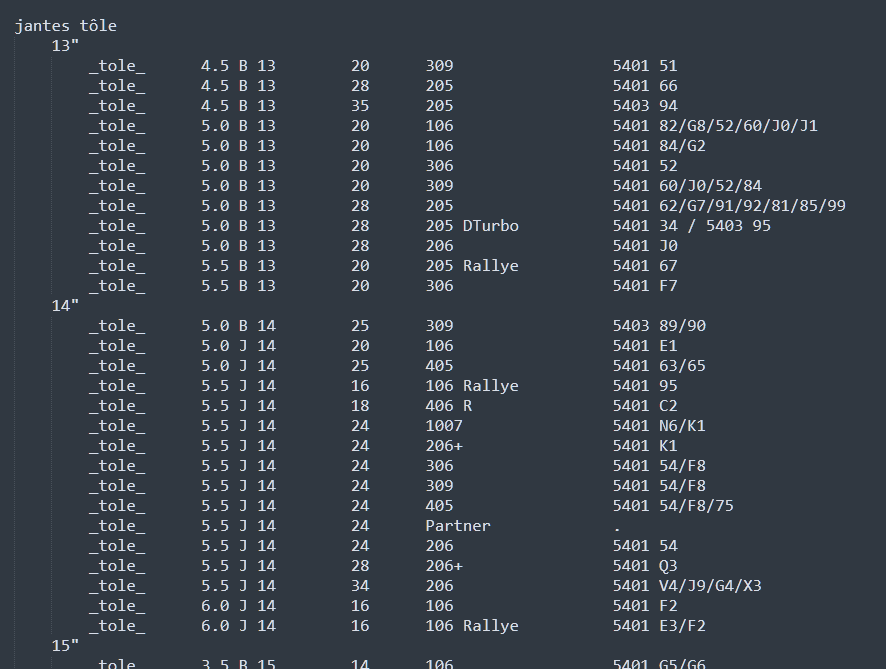Select the 13" section header
The height and width of the screenshot is (669, 886).
pyautogui.click(x=66, y=46)
